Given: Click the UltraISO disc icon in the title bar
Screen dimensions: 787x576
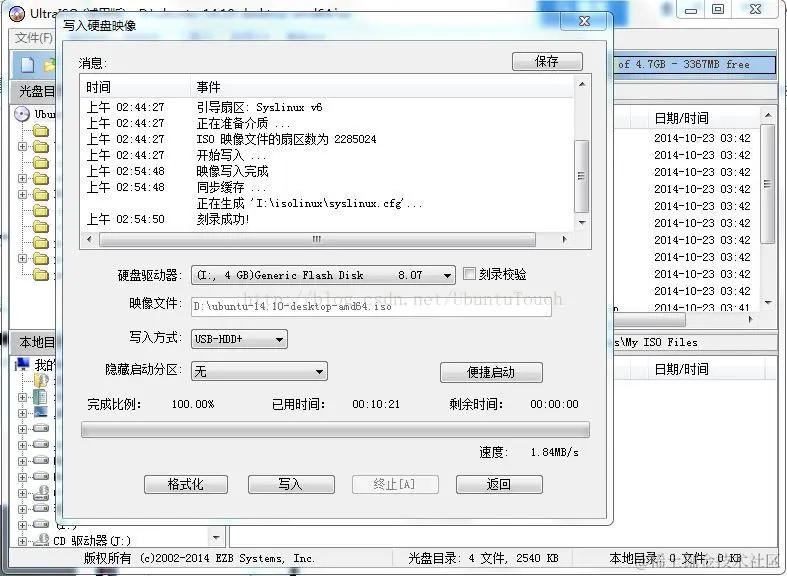Looking at the screenshot, I should (17, 13).
